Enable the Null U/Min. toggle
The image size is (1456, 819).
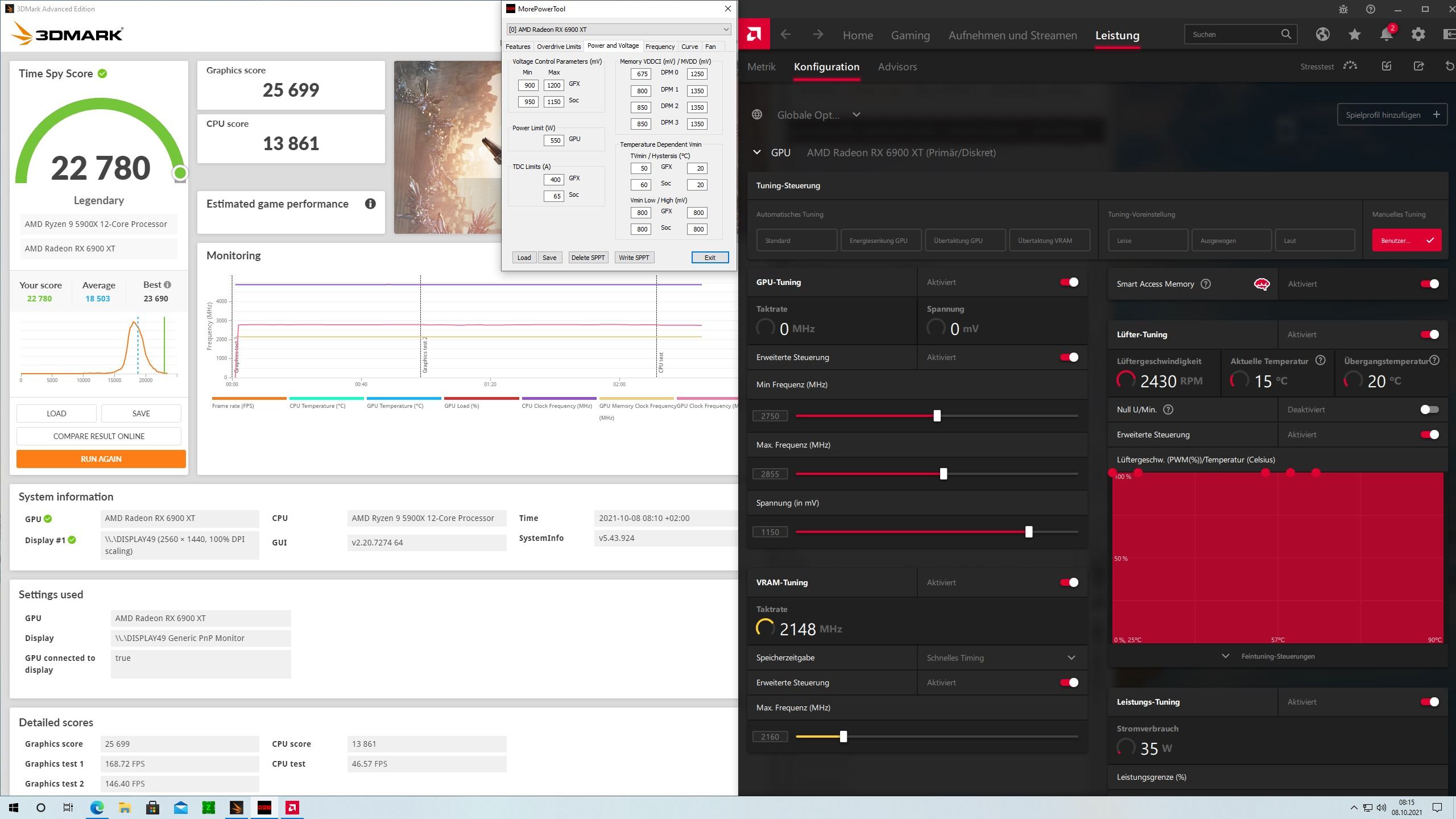pos(1429,409)
